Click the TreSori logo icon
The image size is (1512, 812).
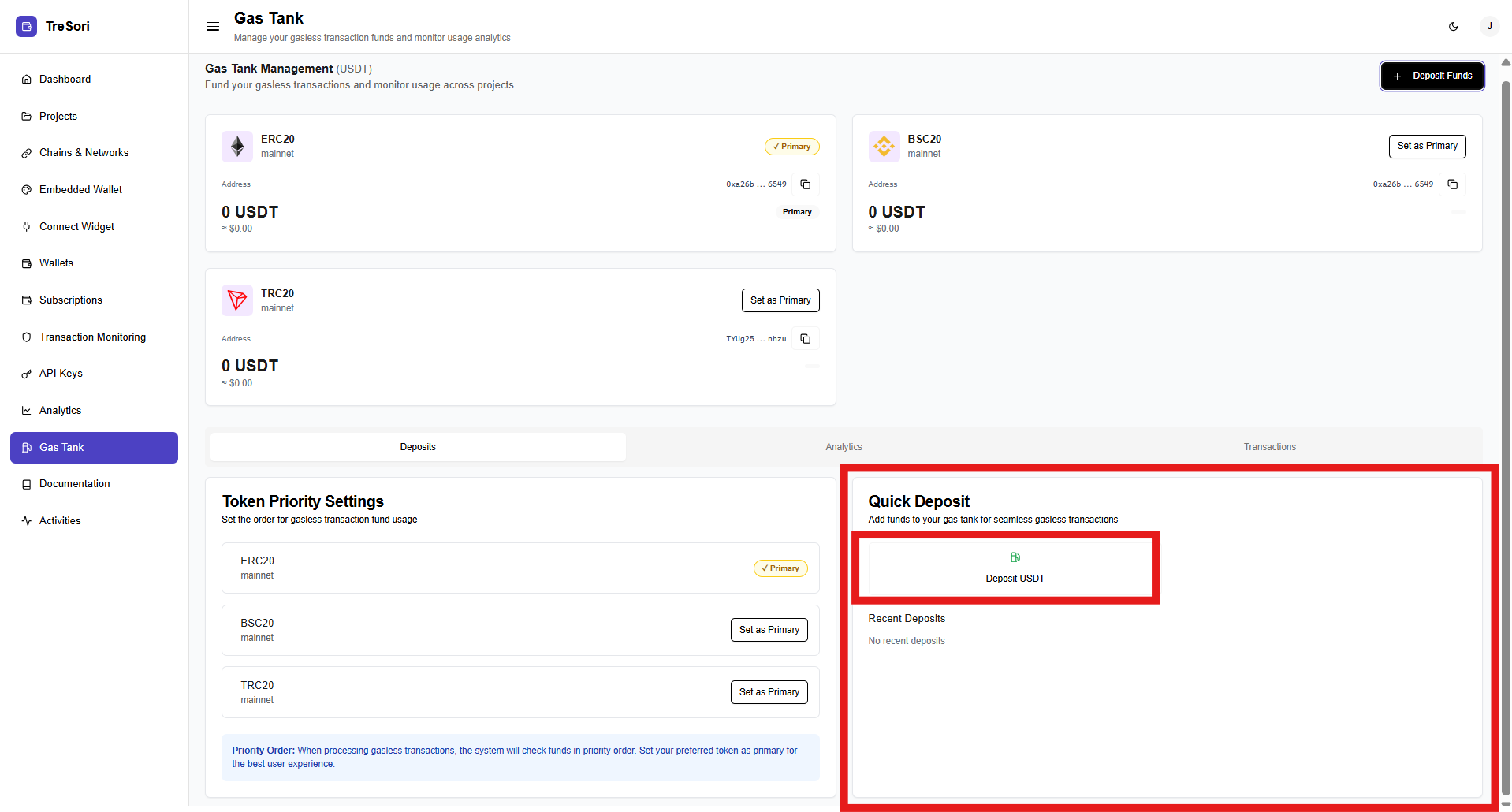pos(26,26)
